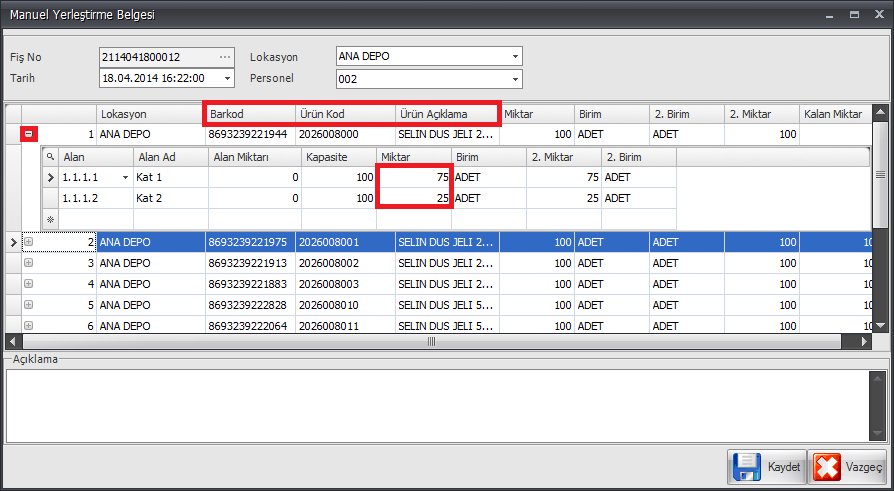Maximize the Manuel Yerleştirme Belgesi window
Viewport: 894px width, 491px height.
tap(854, 15)
